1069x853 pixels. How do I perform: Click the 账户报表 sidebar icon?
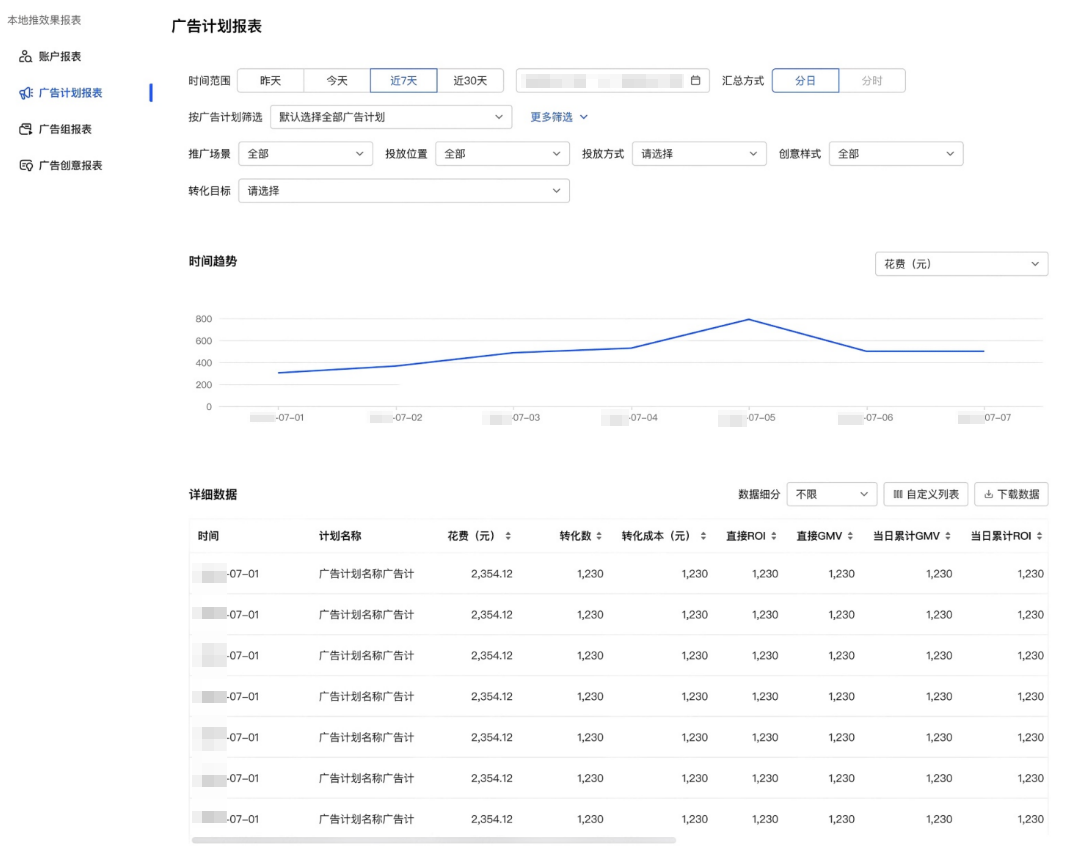pos(26,57)
